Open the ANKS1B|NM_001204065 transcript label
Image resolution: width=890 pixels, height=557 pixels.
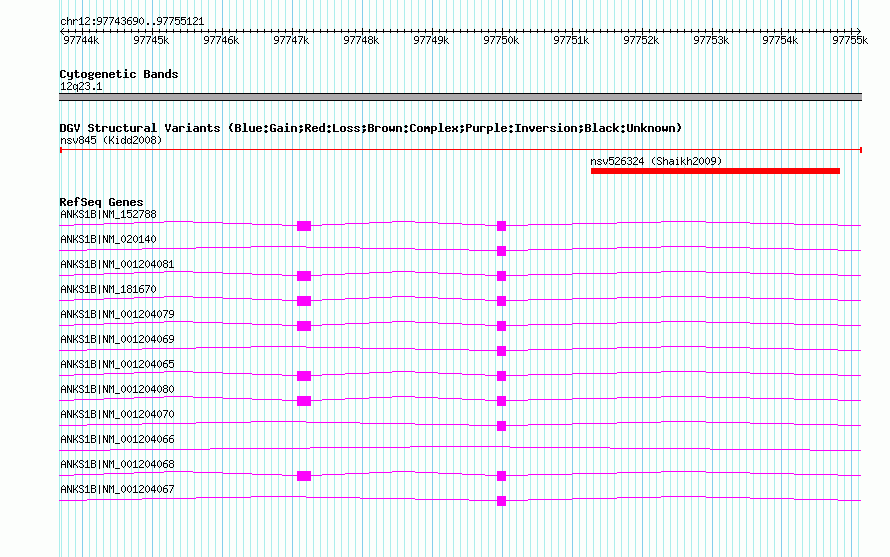pyautogui.click(x=117, y=365)
